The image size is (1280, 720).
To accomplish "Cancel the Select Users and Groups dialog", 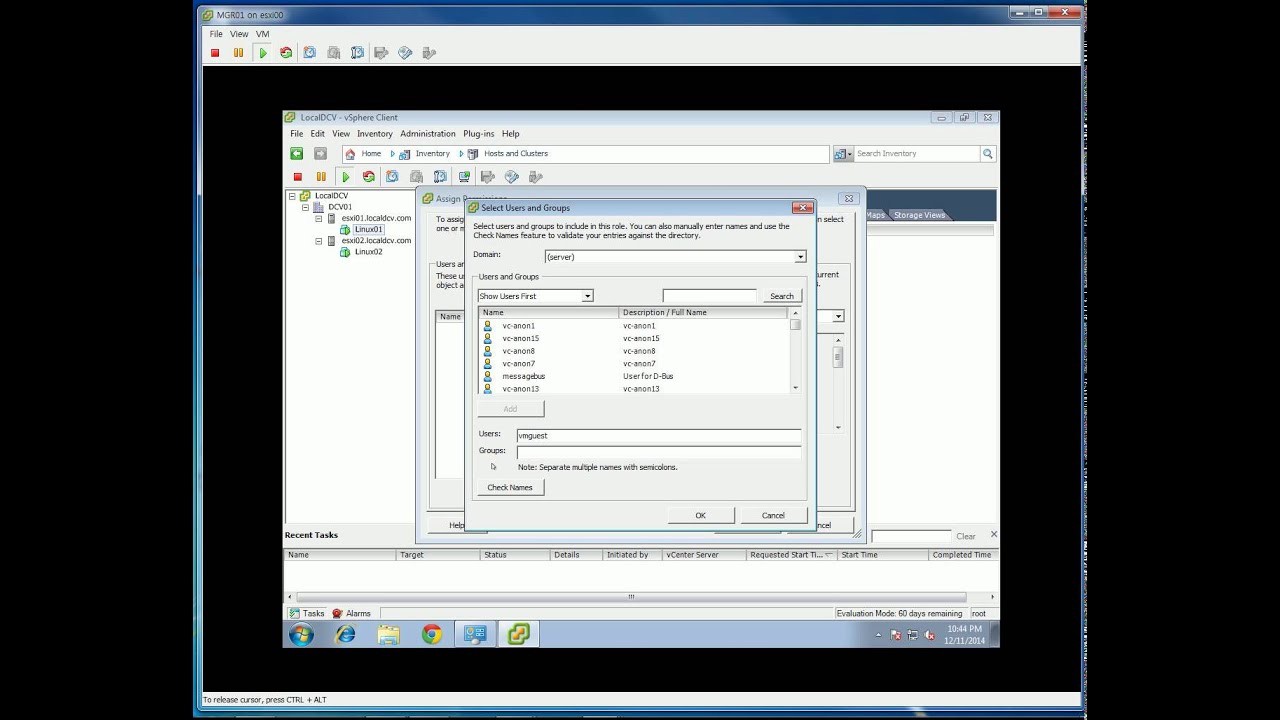I will coord(773,515).
